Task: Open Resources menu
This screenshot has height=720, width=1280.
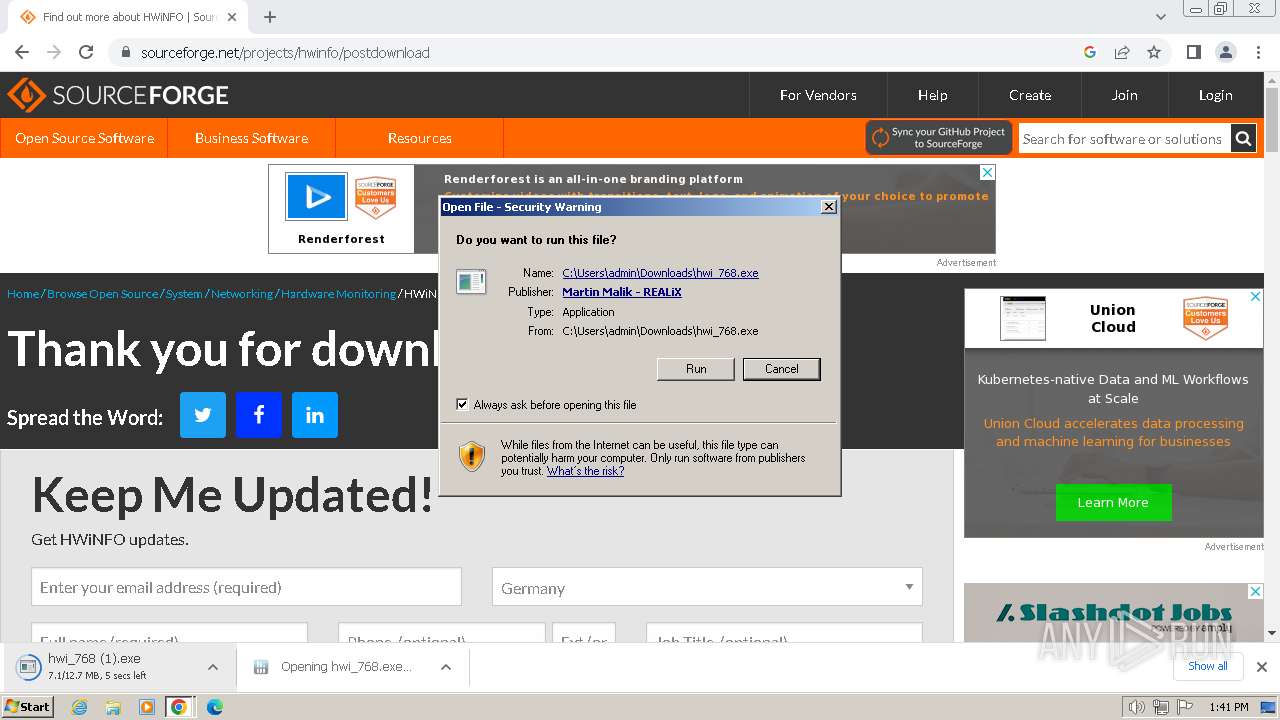Action: pos(420,138)
